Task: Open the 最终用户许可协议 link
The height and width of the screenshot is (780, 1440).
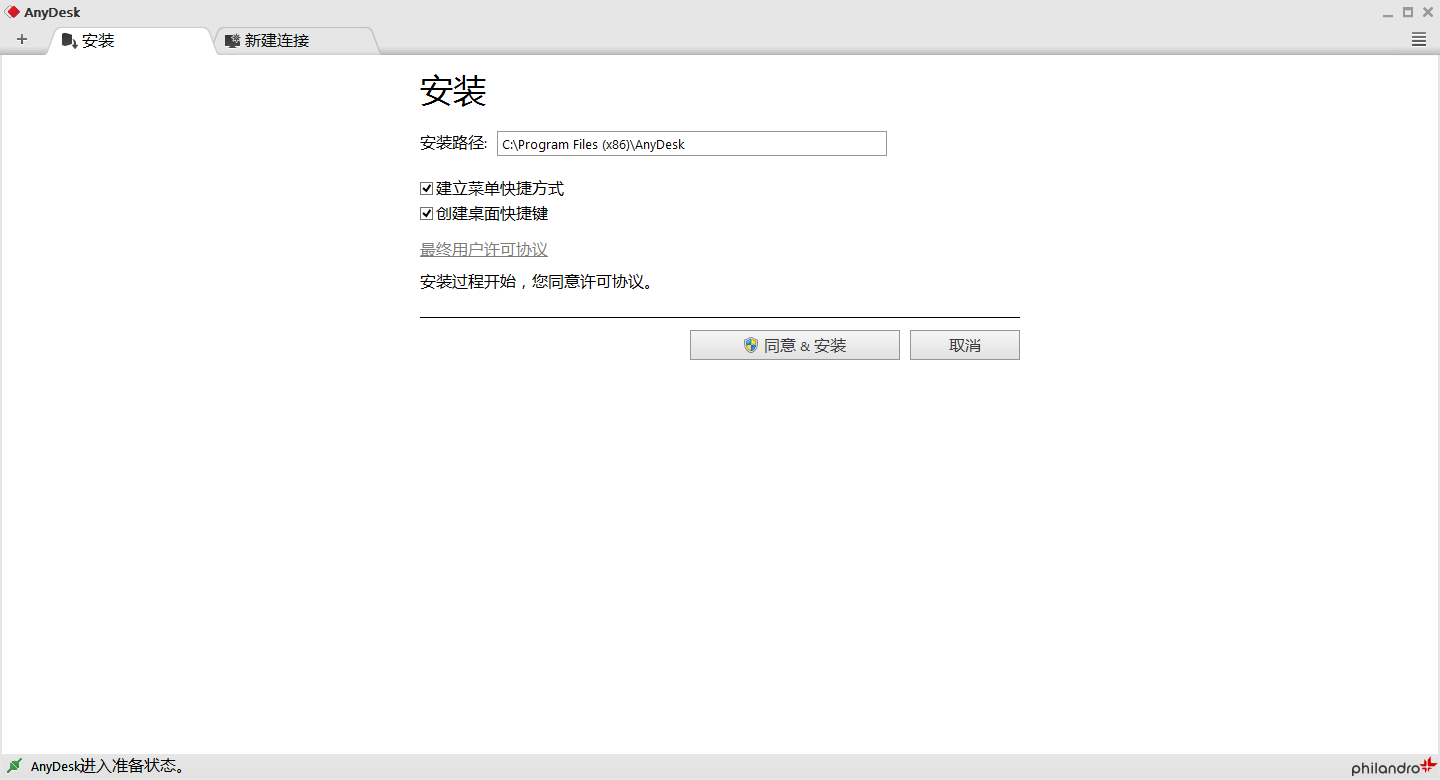Action: point(484,249)
